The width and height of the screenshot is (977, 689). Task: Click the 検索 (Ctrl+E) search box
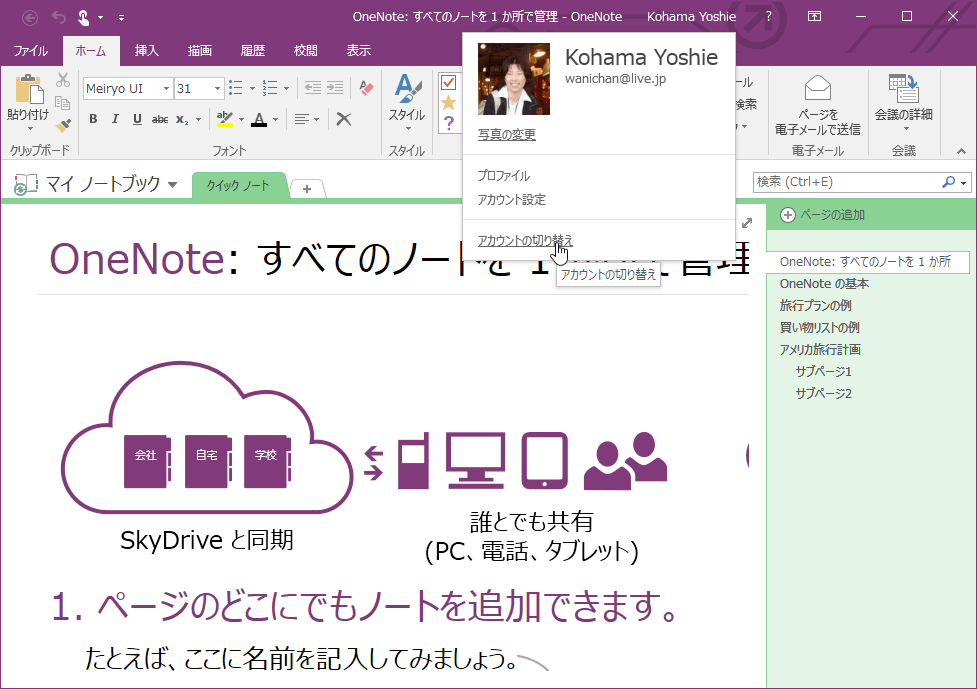[x=846, y=182]
